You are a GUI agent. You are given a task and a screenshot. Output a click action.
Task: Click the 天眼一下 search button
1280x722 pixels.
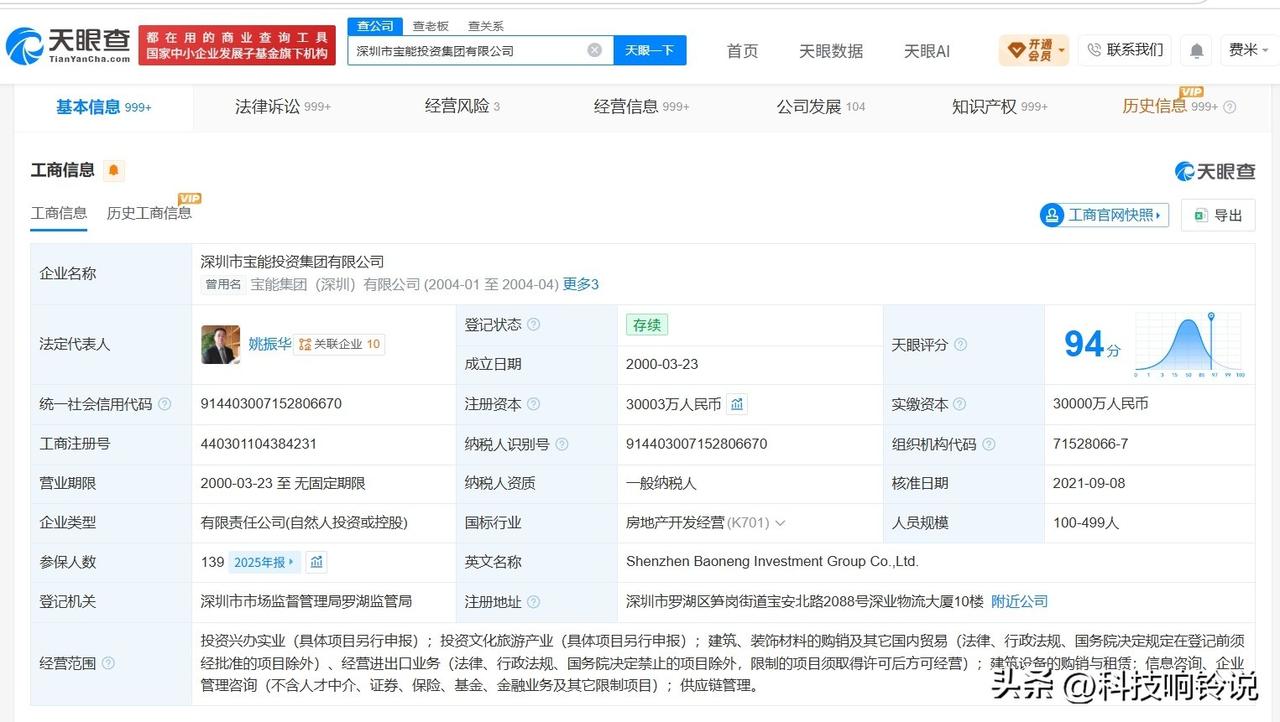650,50
